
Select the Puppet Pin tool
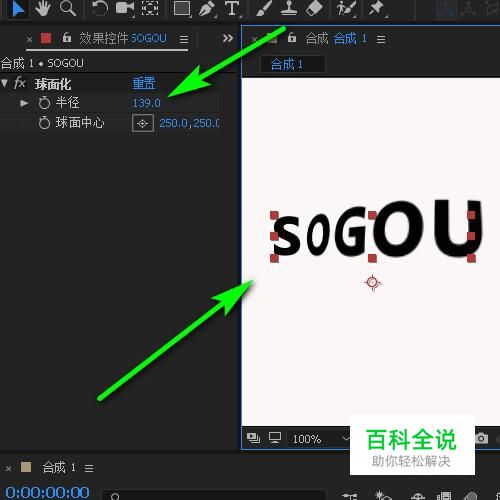[377, 8]
